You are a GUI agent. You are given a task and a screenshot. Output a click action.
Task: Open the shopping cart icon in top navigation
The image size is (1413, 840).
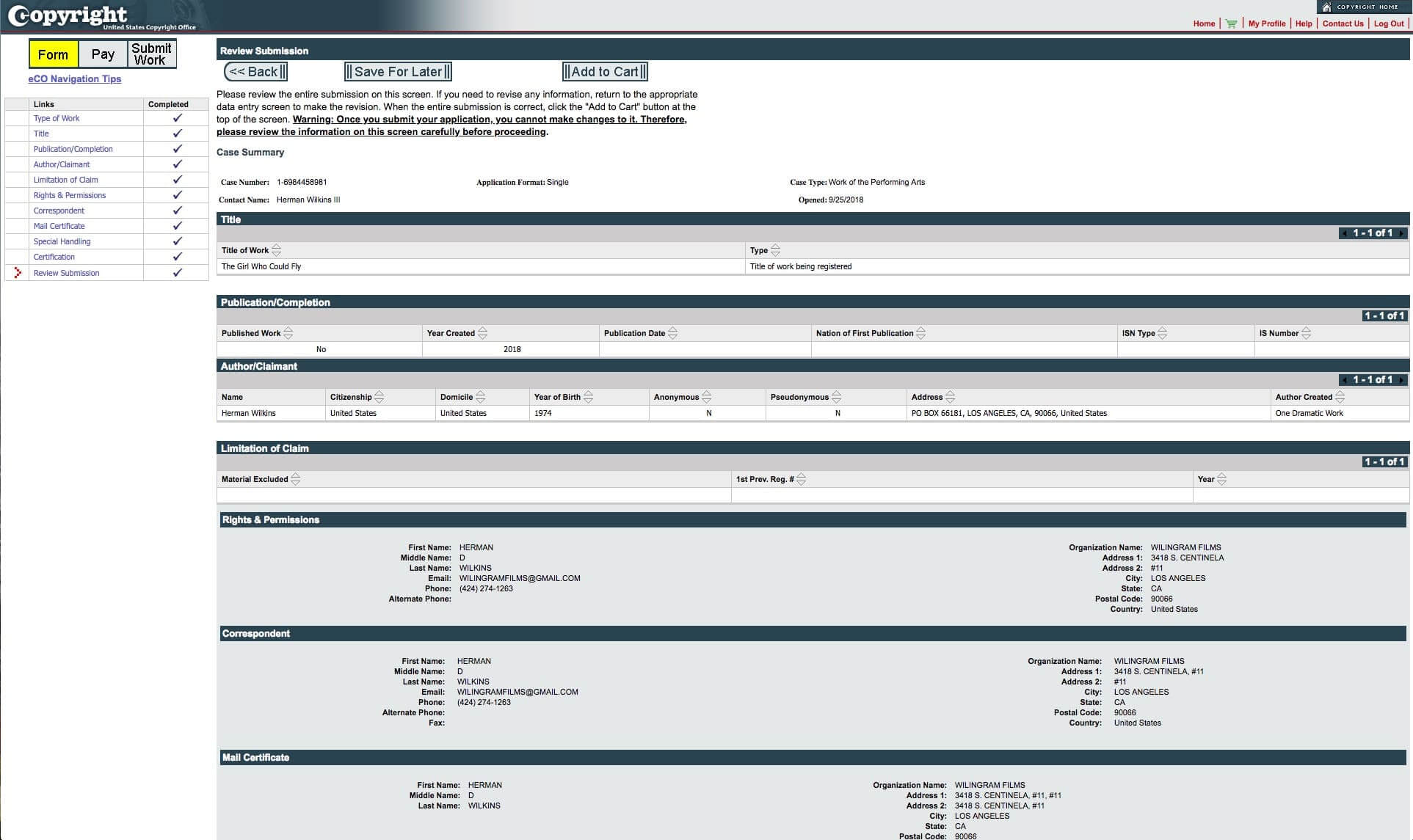point(1230,23)
